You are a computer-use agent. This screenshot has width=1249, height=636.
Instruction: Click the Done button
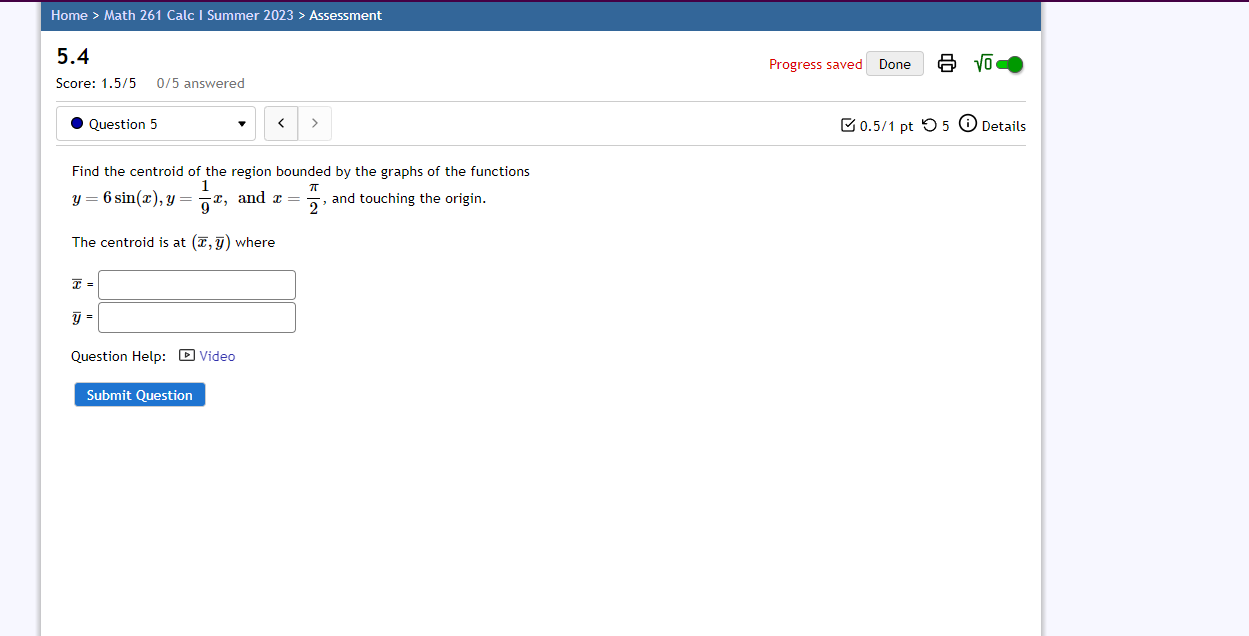point(895,64)
